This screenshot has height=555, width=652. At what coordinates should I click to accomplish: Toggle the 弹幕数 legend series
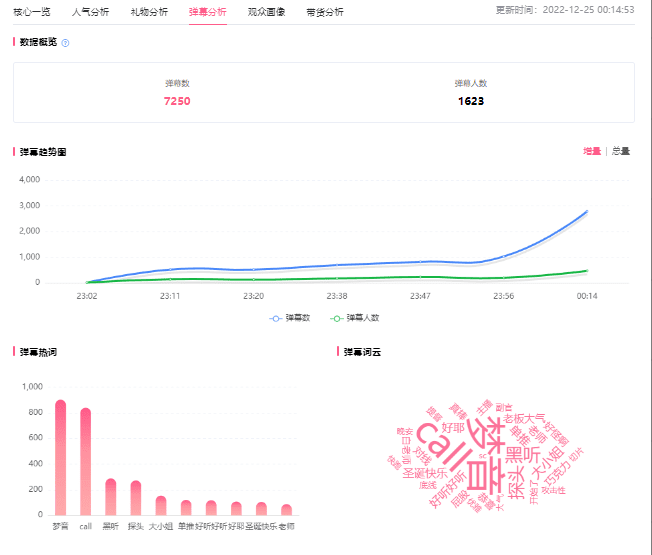[290, 318]
